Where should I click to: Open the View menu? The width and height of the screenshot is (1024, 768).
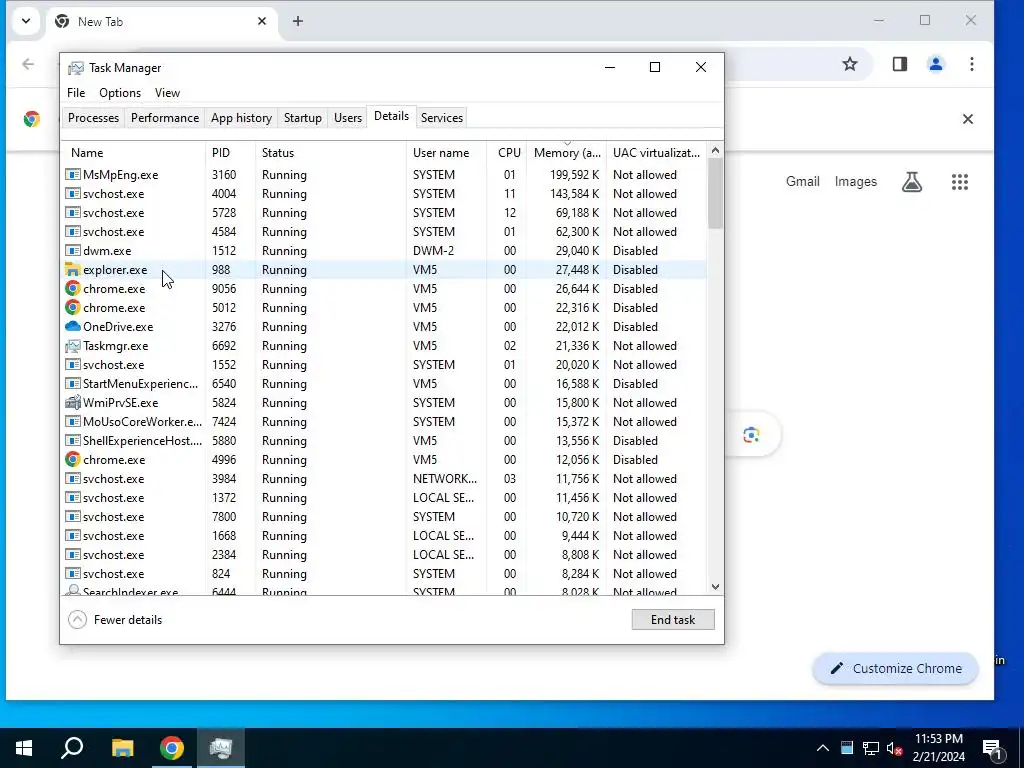(x=167, y=93)
